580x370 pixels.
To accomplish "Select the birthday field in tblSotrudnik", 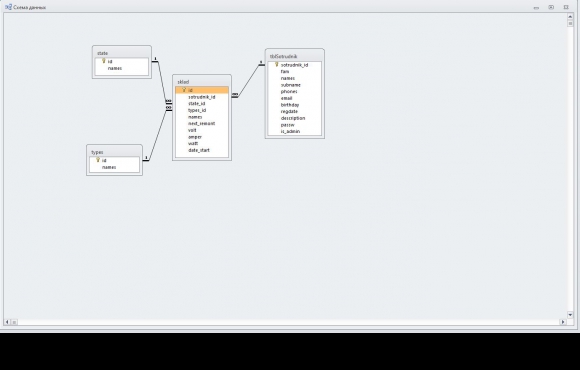I will [295, 105].
